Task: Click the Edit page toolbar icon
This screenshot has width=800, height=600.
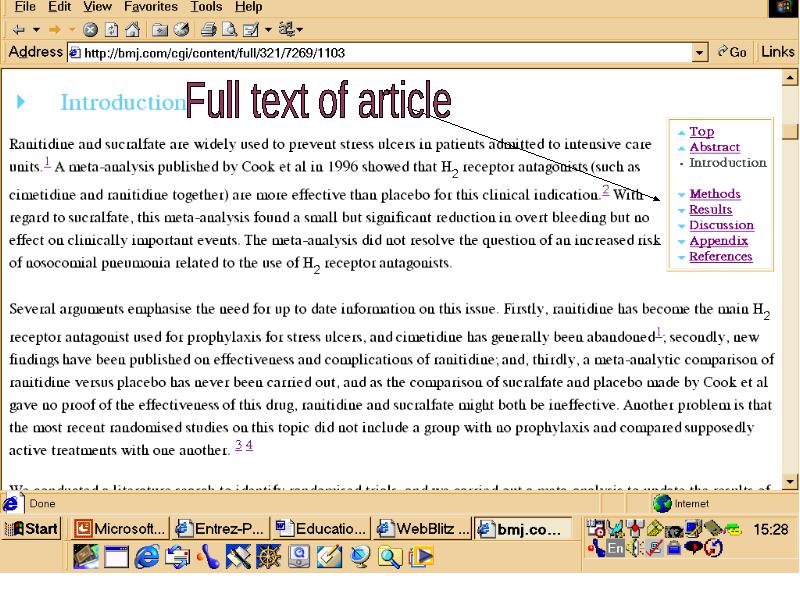Action: (x=251, y=30)
